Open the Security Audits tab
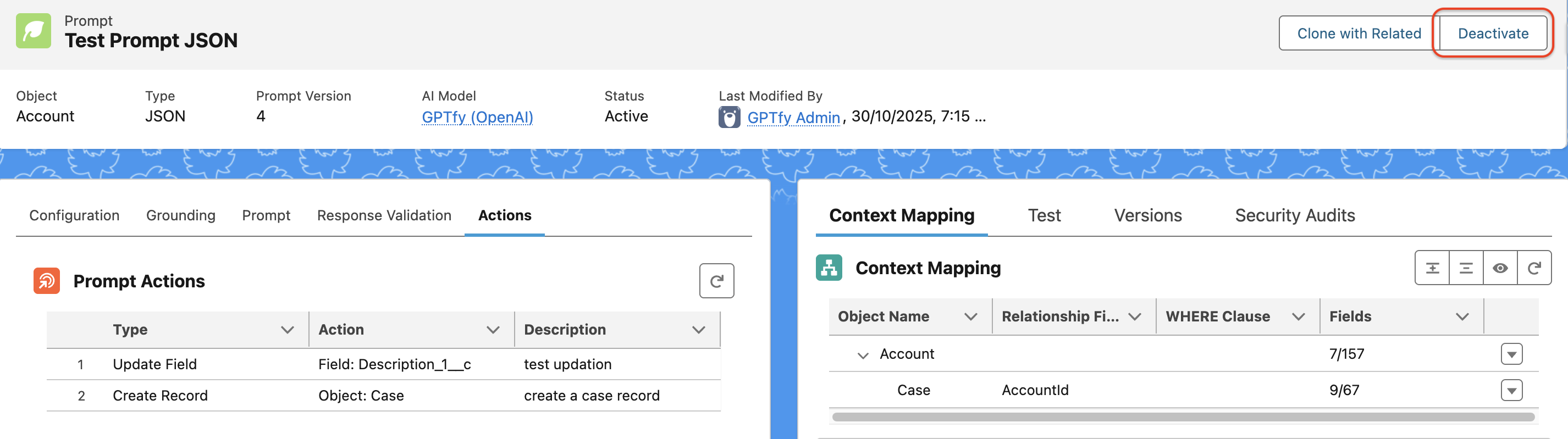Screen dimensions: 1568x439 (1294, 215)
